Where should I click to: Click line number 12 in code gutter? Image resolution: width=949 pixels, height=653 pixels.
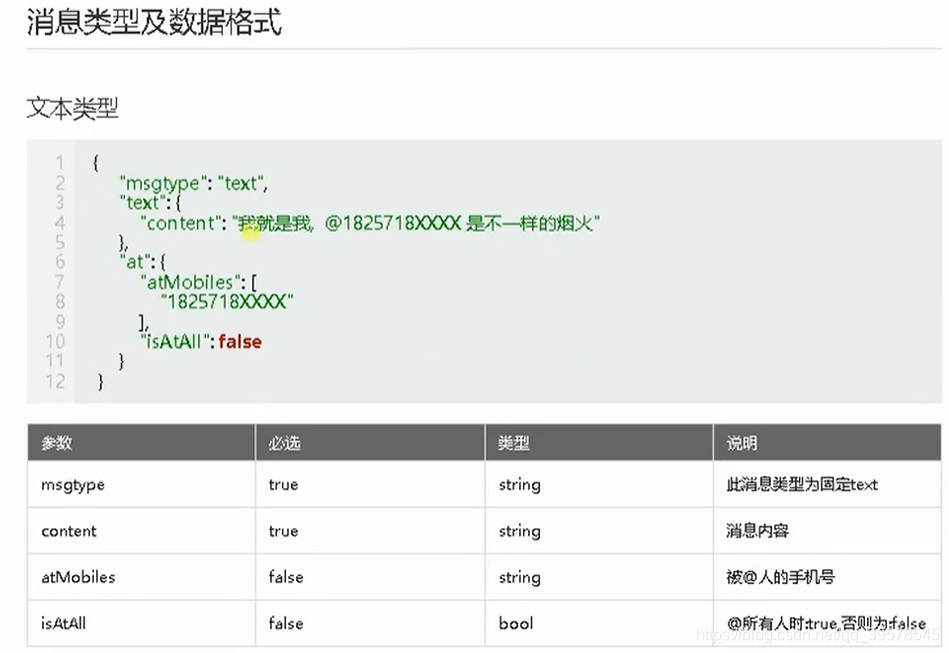[55, 381]
